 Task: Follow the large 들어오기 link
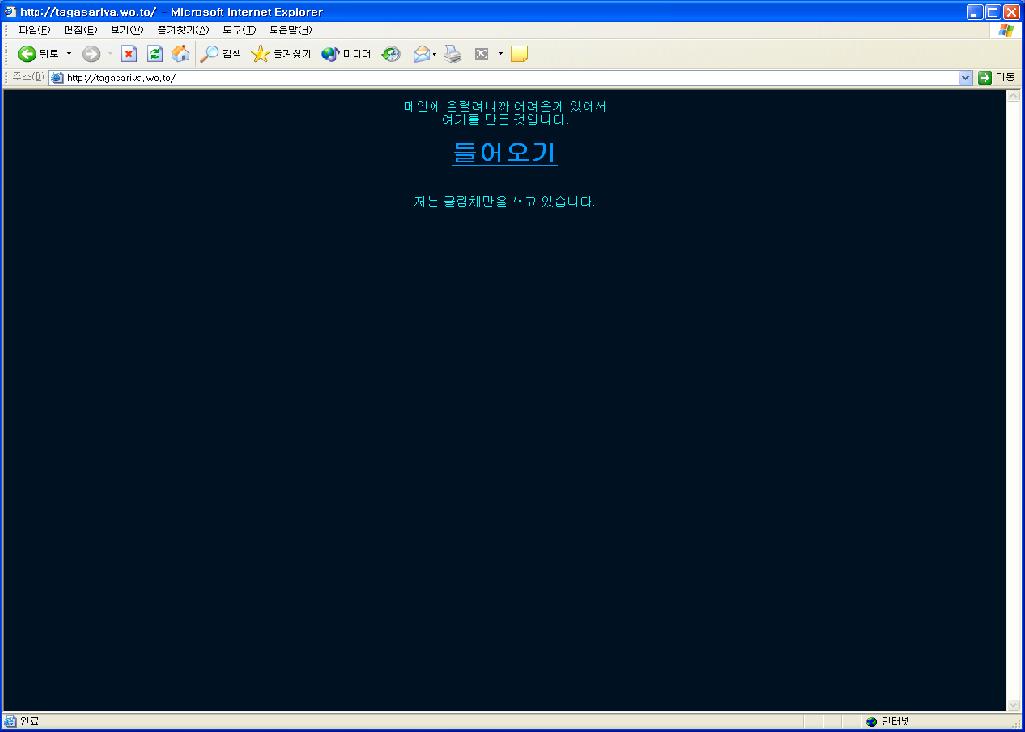pos(505,153)
